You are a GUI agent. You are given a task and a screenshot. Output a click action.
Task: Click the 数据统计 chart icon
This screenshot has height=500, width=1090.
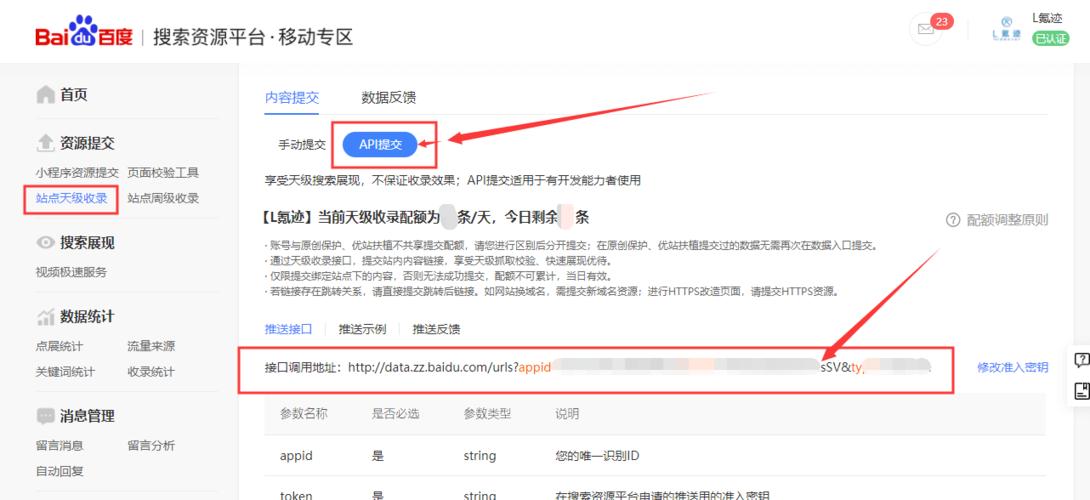pyautogui.click(x=45, y=317)
